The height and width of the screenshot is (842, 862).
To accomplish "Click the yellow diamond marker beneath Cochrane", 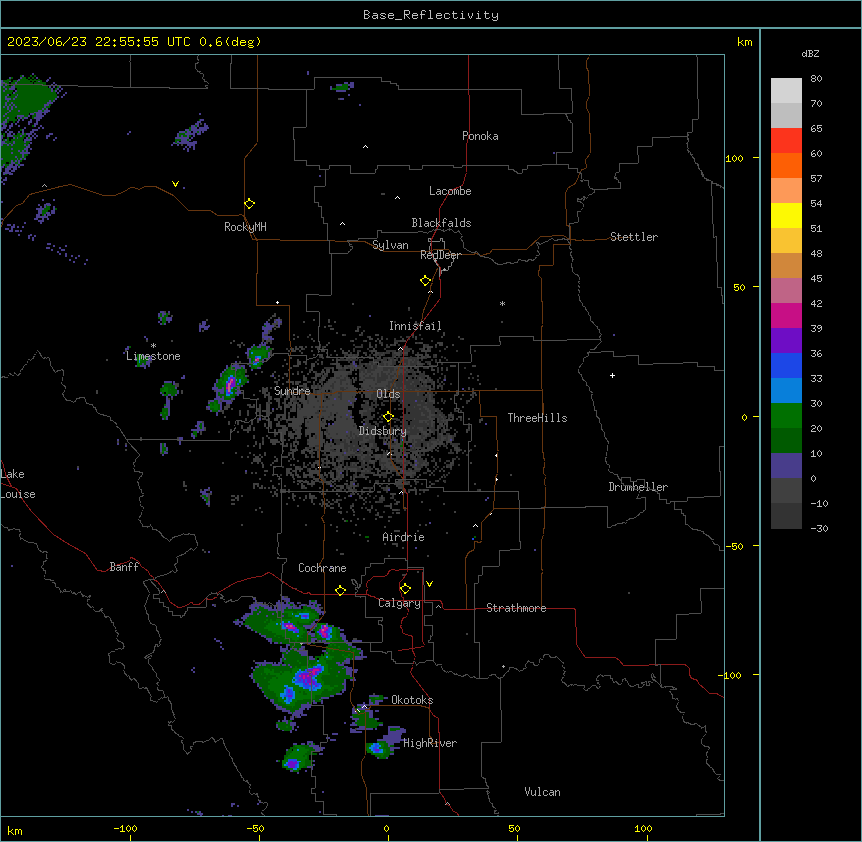I will point(340,590).
